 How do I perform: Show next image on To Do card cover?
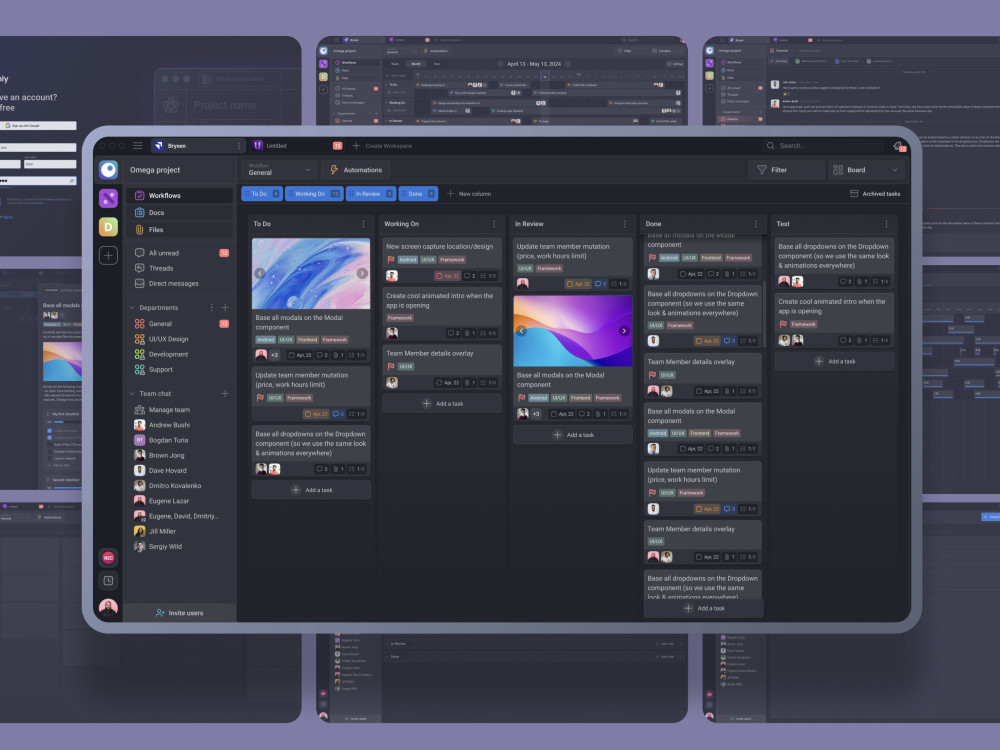pyautogui.click(x=362, y=273)
